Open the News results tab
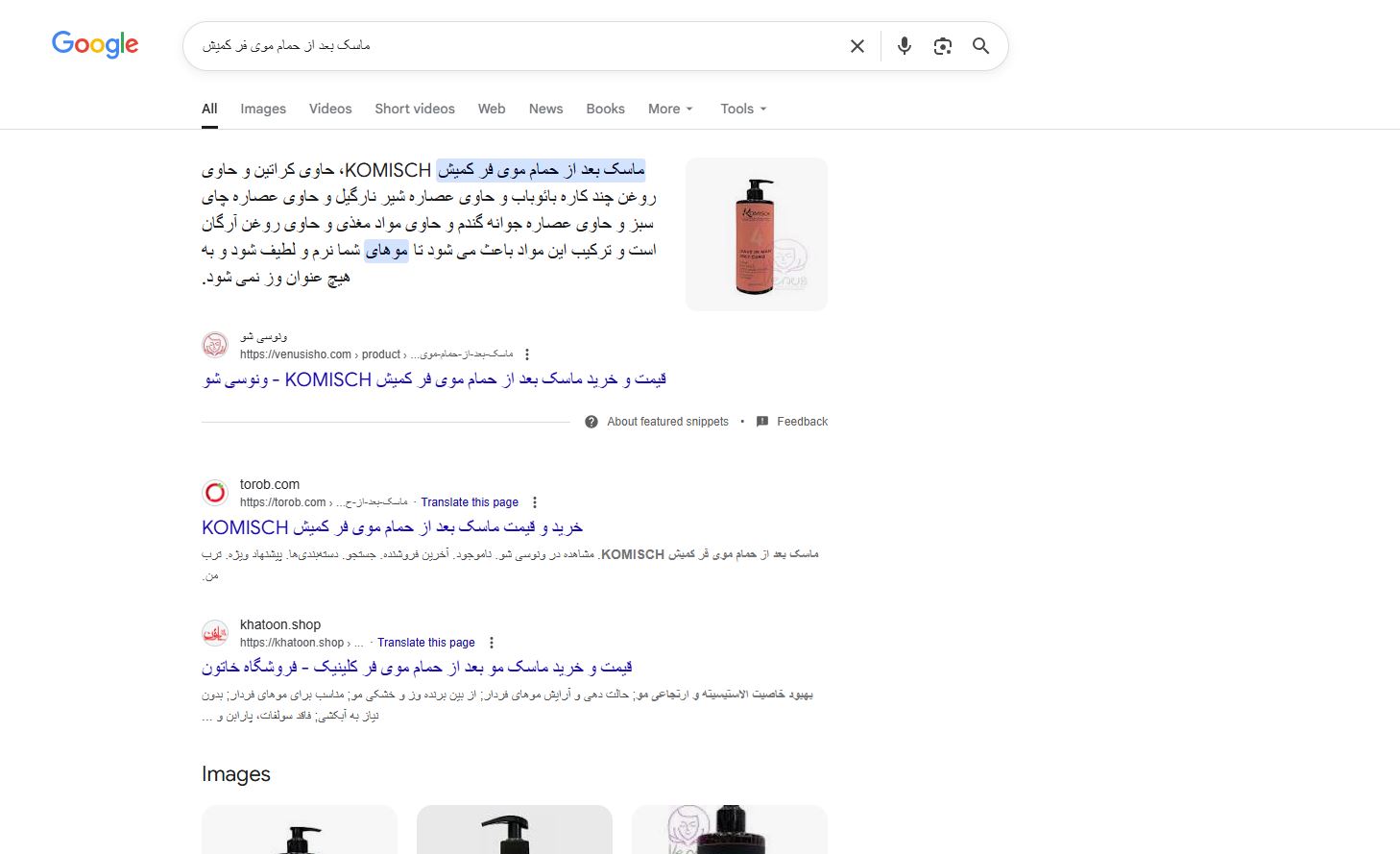This screenshot has height=854, width=1400. (545, 109)
